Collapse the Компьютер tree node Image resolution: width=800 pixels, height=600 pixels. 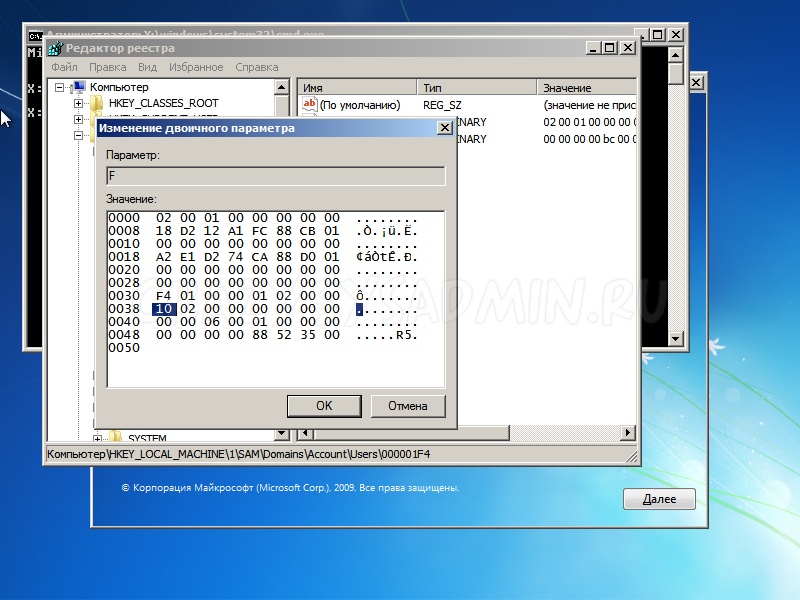coord(61,88)
